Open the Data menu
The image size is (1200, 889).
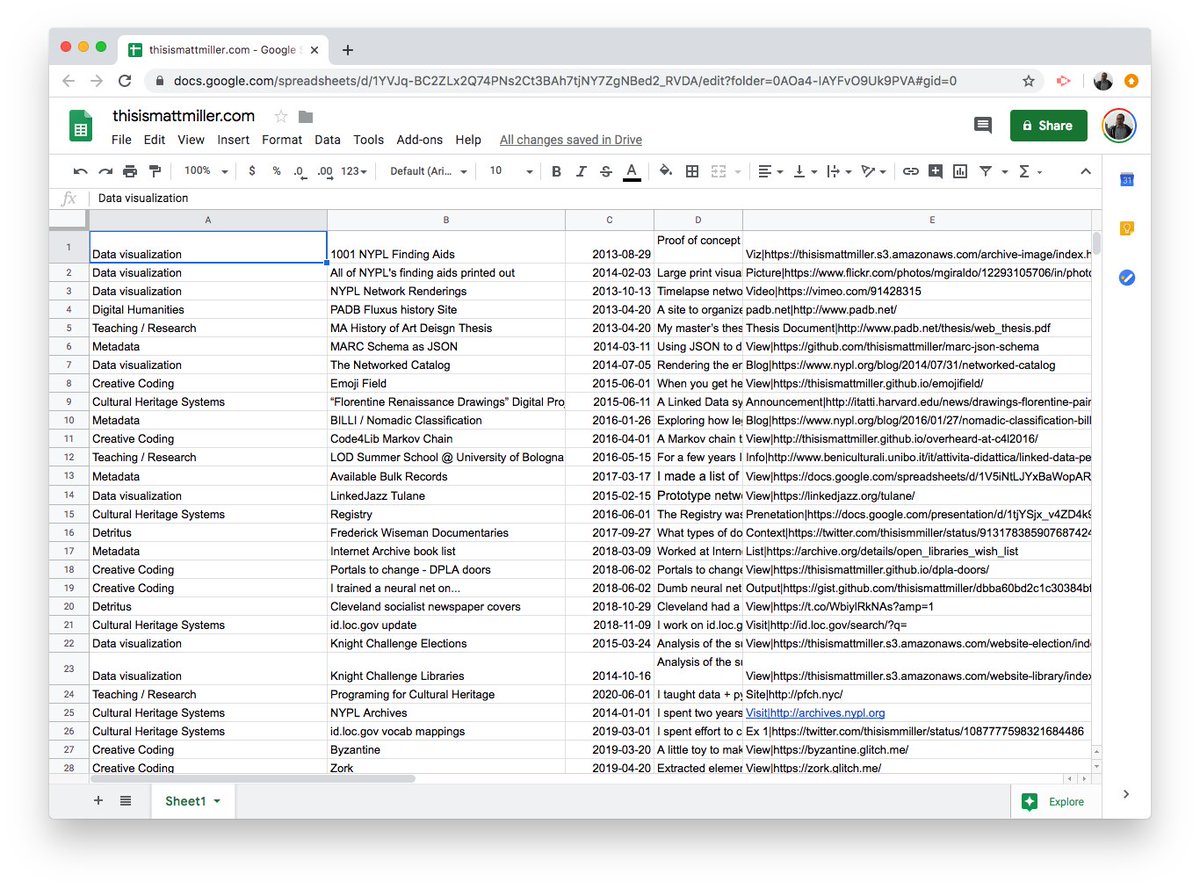327,140
